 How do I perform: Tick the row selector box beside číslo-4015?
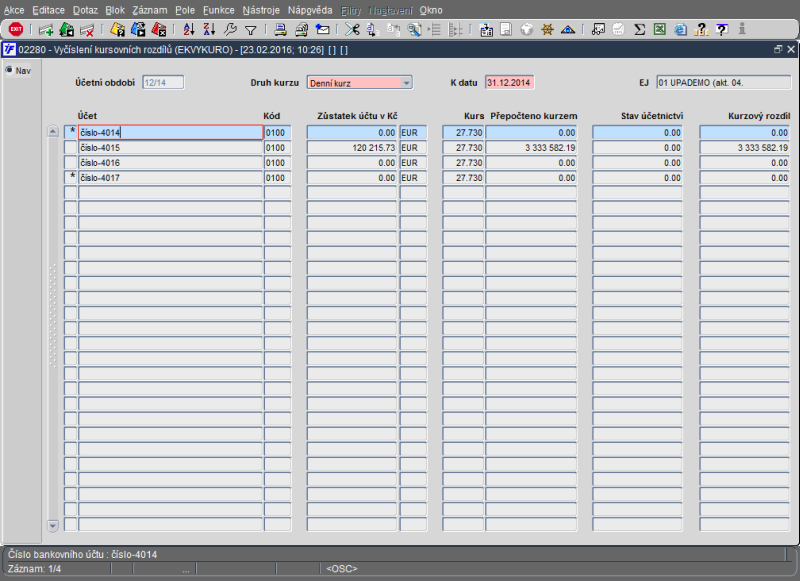click(x=71, y=148)
